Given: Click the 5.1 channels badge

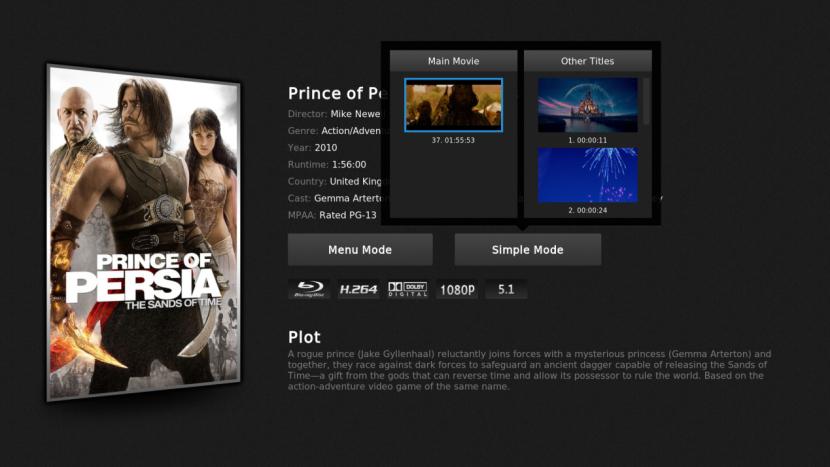Looking at the screenshot, I should [x=506, y=289].
